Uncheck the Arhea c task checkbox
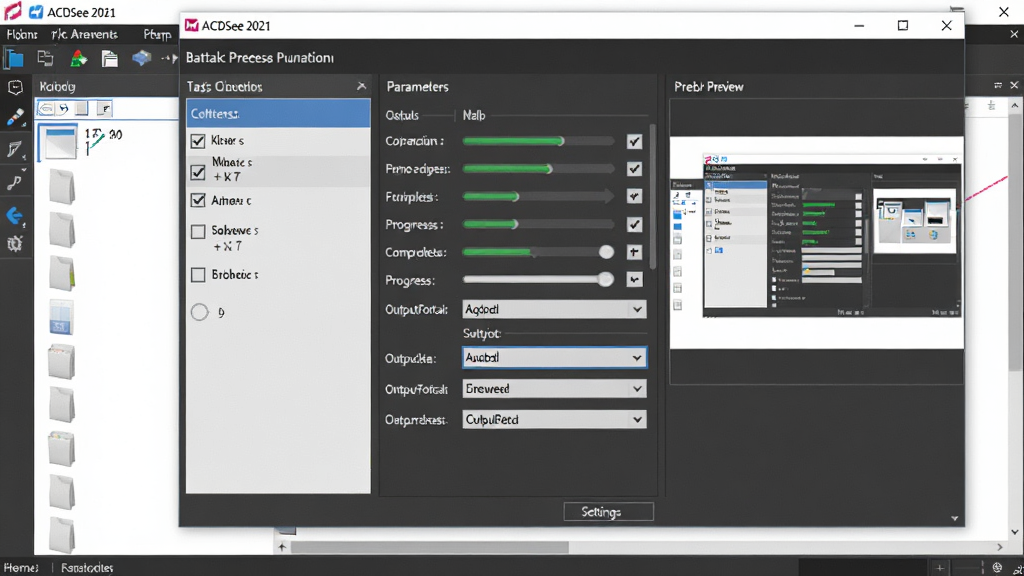 click(198, 200)
